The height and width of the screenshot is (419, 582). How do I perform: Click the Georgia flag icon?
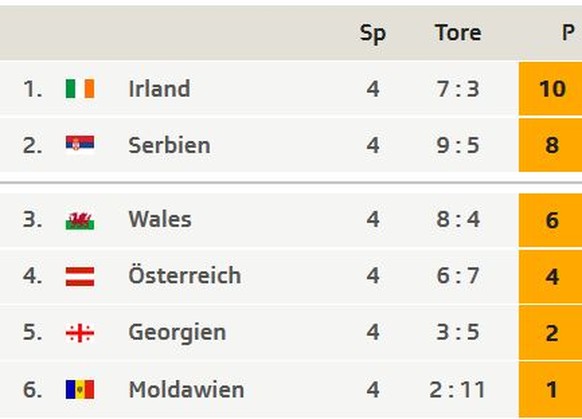80,333
